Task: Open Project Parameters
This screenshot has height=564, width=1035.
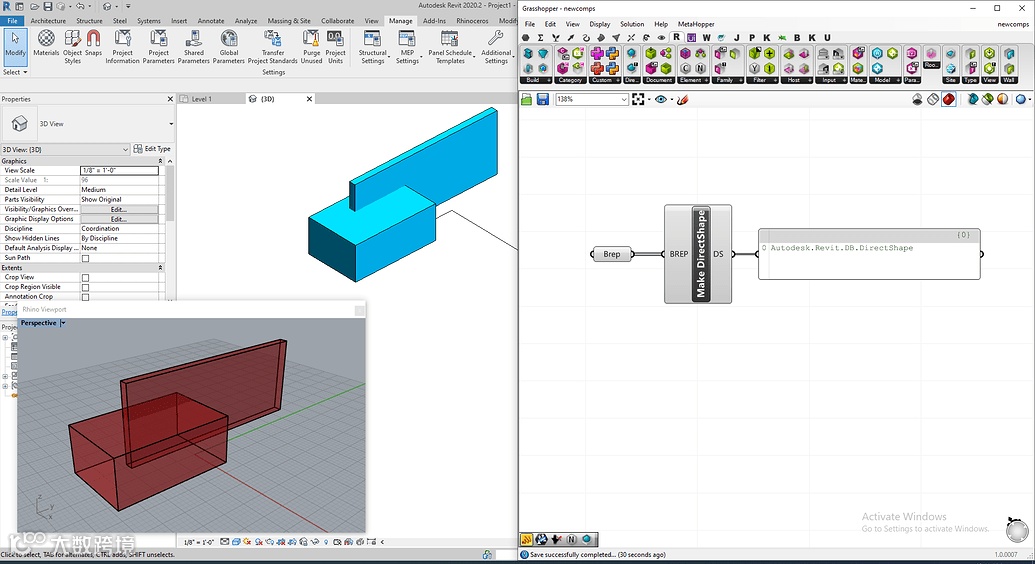Action: pos(158,47)
